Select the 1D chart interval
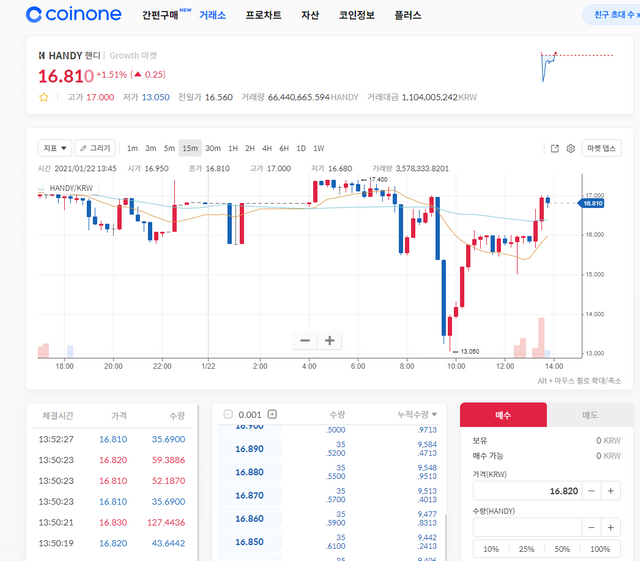The image size is (640, 561). tap(301, 149)
